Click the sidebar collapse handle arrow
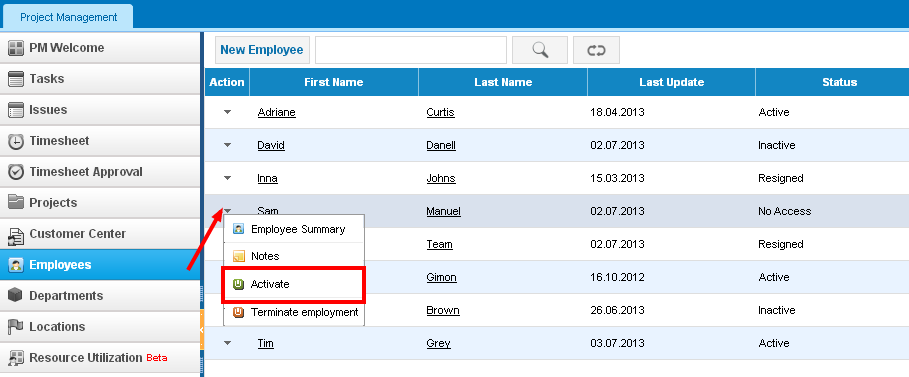 pyautogui.click(x=201, y=329)
